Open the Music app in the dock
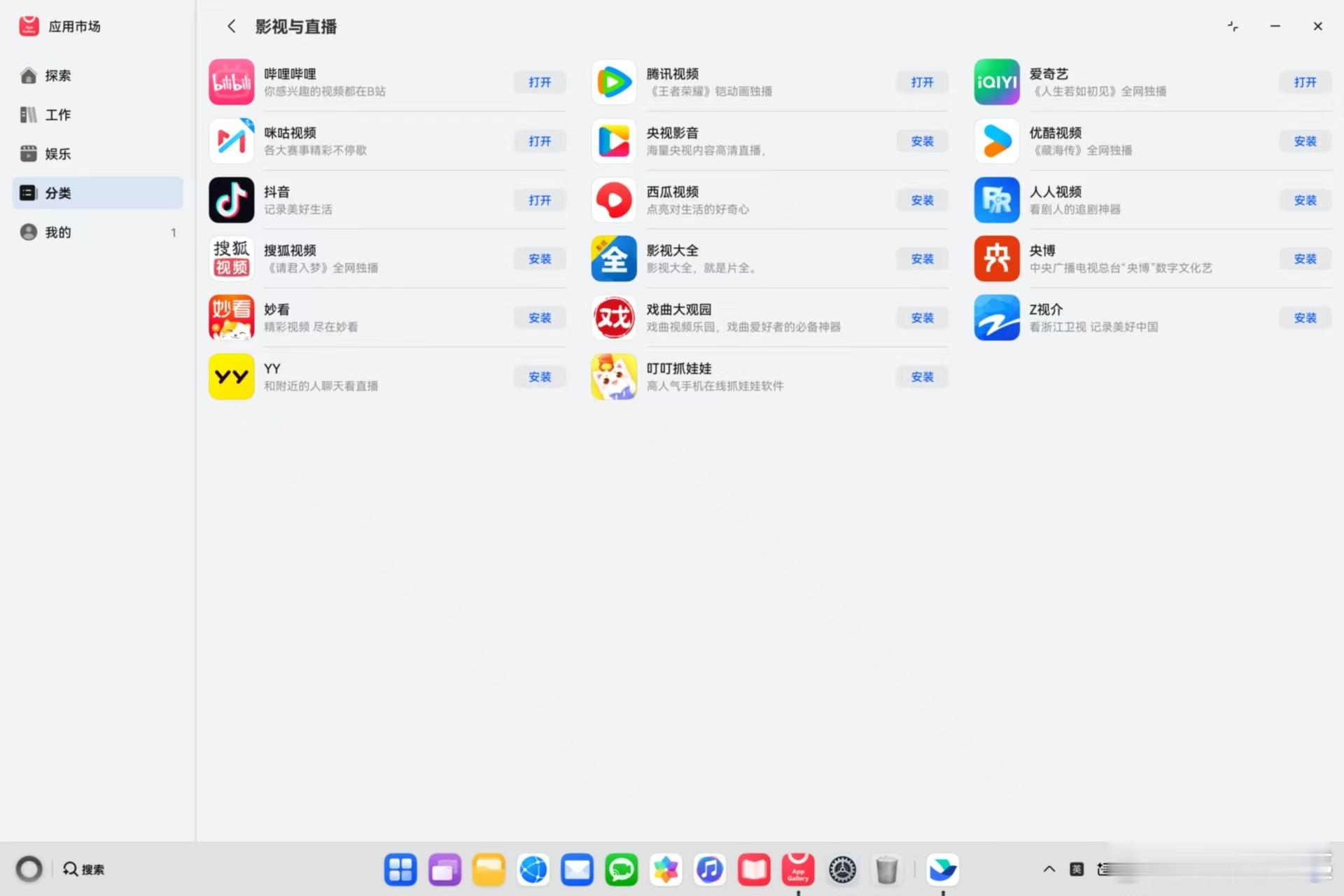Viewport: 1344px width, 896px height. click(709, 869)
